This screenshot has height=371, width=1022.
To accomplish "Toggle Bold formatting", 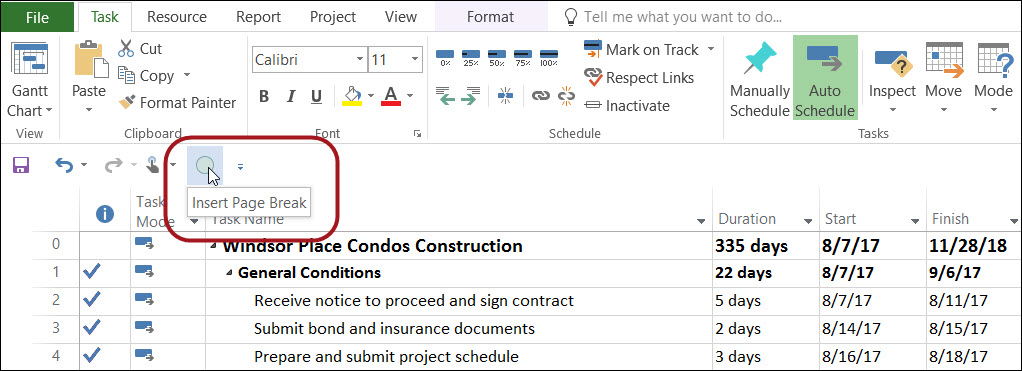I will [264, 97].
